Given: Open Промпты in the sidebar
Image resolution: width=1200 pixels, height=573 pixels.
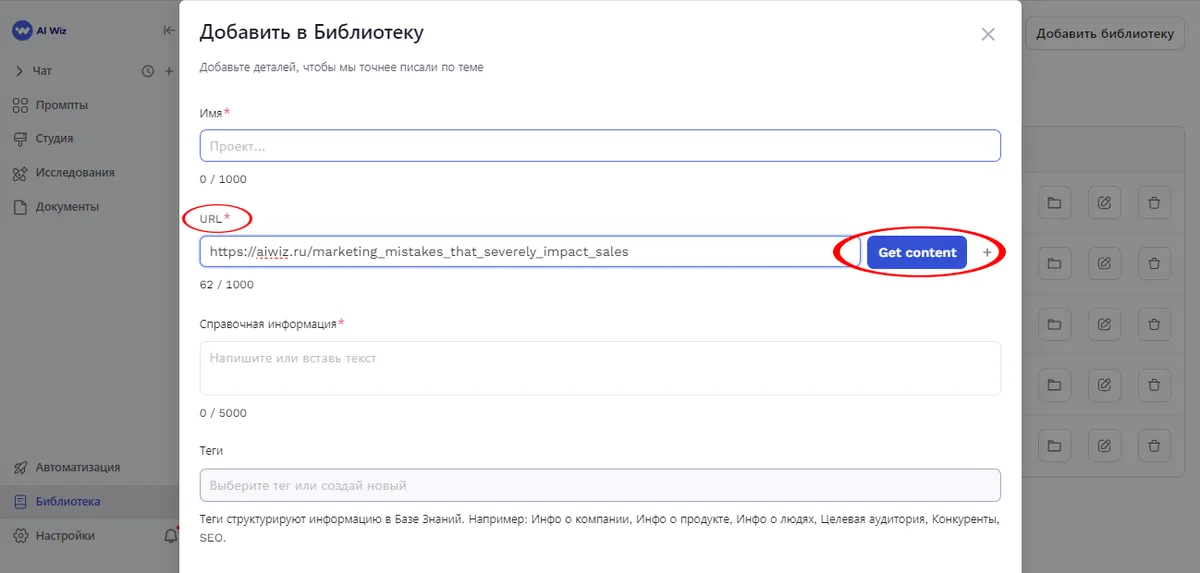Looking at the screenshot, I should coord(61,105).
